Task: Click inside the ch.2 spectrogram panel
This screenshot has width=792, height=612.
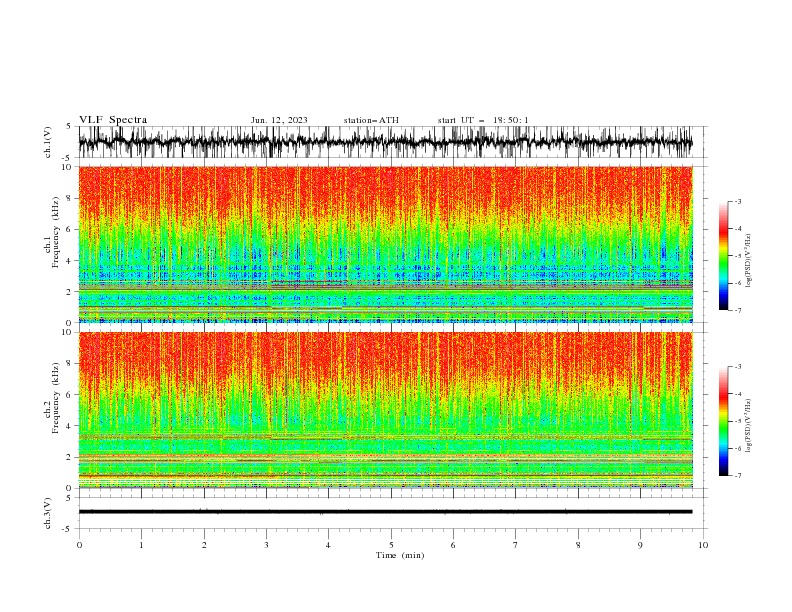Action: [x=385, y=410]
